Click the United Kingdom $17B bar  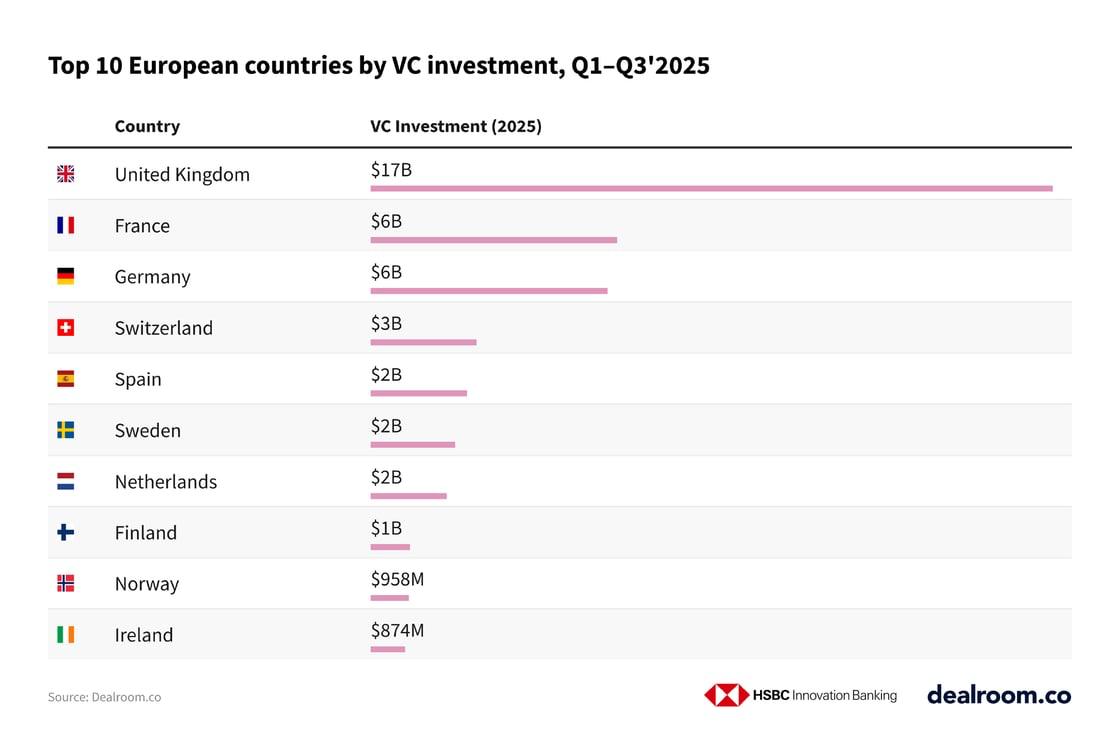pyautogui.click(x=711, y=188)
